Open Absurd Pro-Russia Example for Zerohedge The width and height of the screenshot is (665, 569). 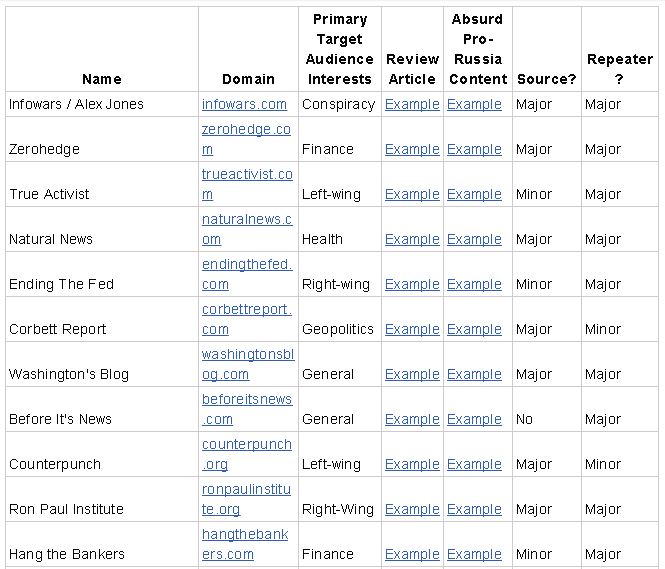coord(474,149)
